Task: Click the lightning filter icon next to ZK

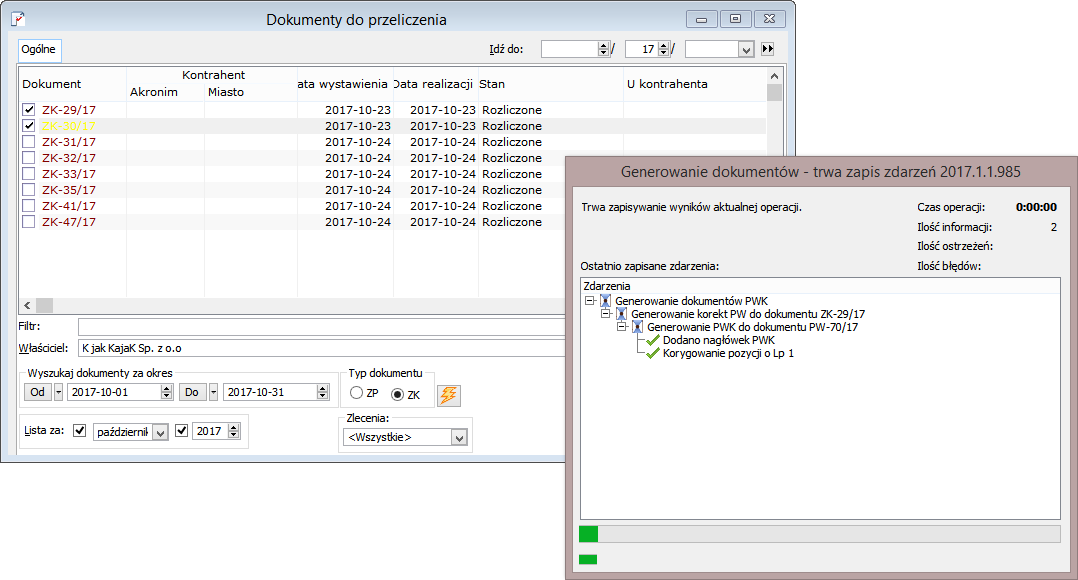Action: tap(448, 395)
